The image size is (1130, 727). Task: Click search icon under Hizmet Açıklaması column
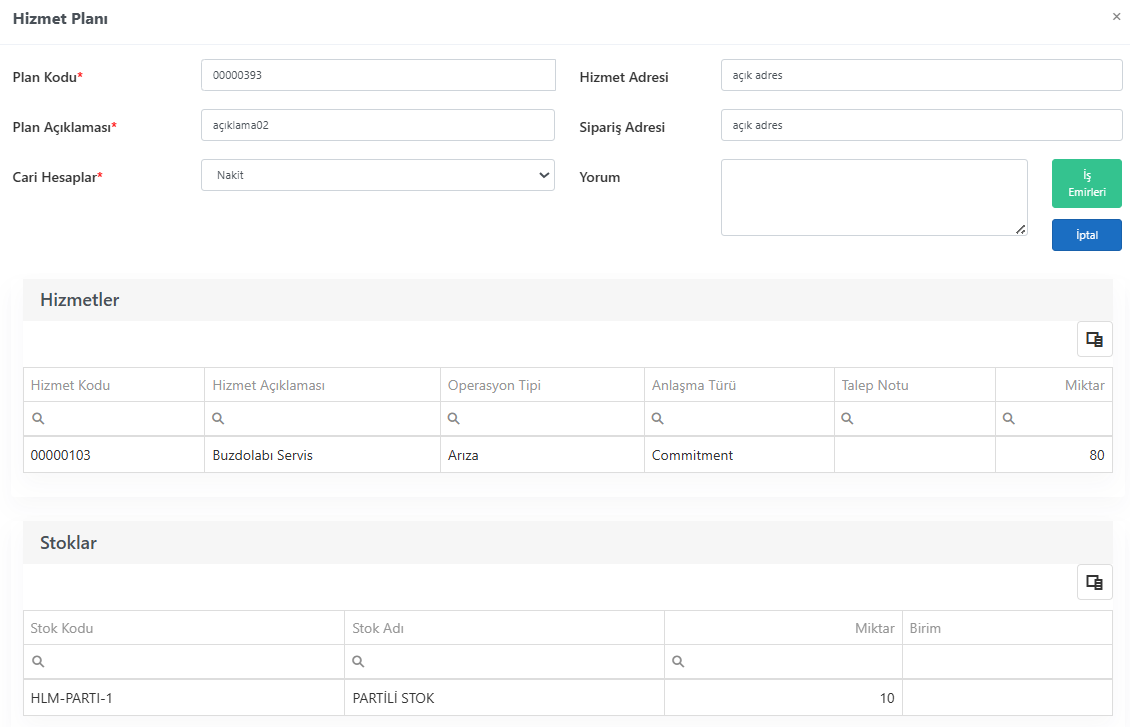218,419
